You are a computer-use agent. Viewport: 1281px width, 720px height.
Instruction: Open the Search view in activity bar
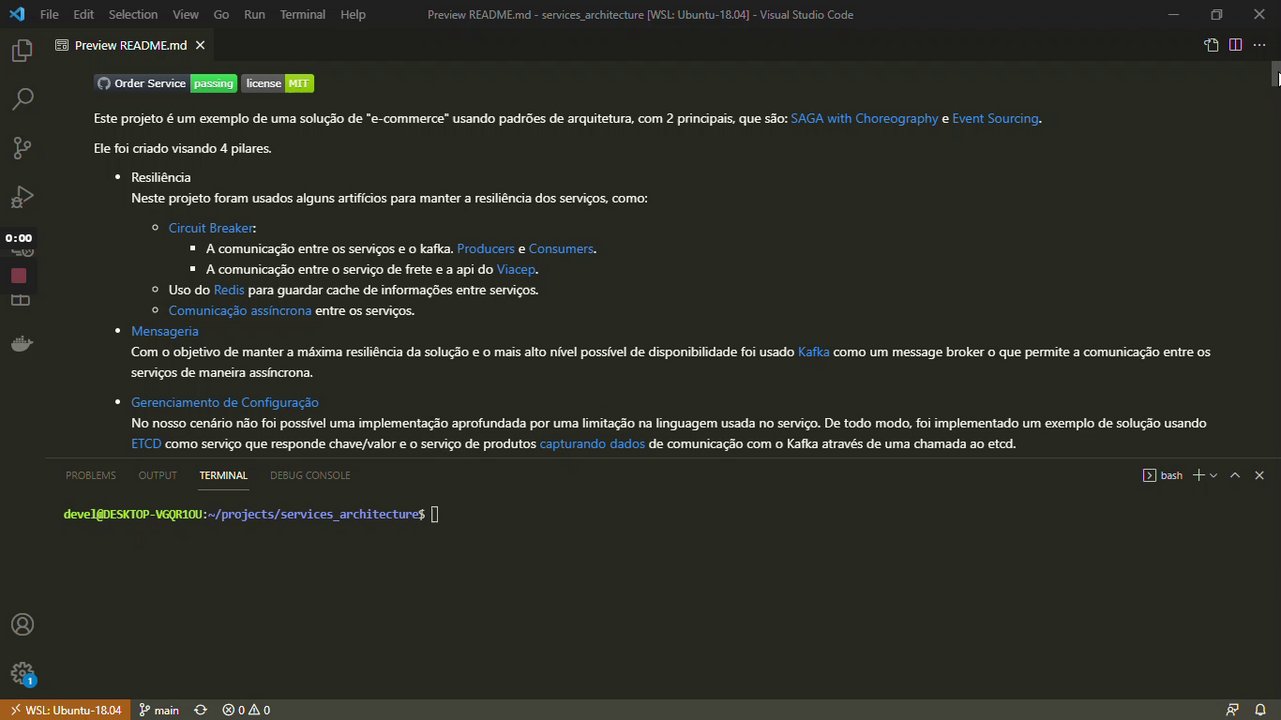point(21,99)
